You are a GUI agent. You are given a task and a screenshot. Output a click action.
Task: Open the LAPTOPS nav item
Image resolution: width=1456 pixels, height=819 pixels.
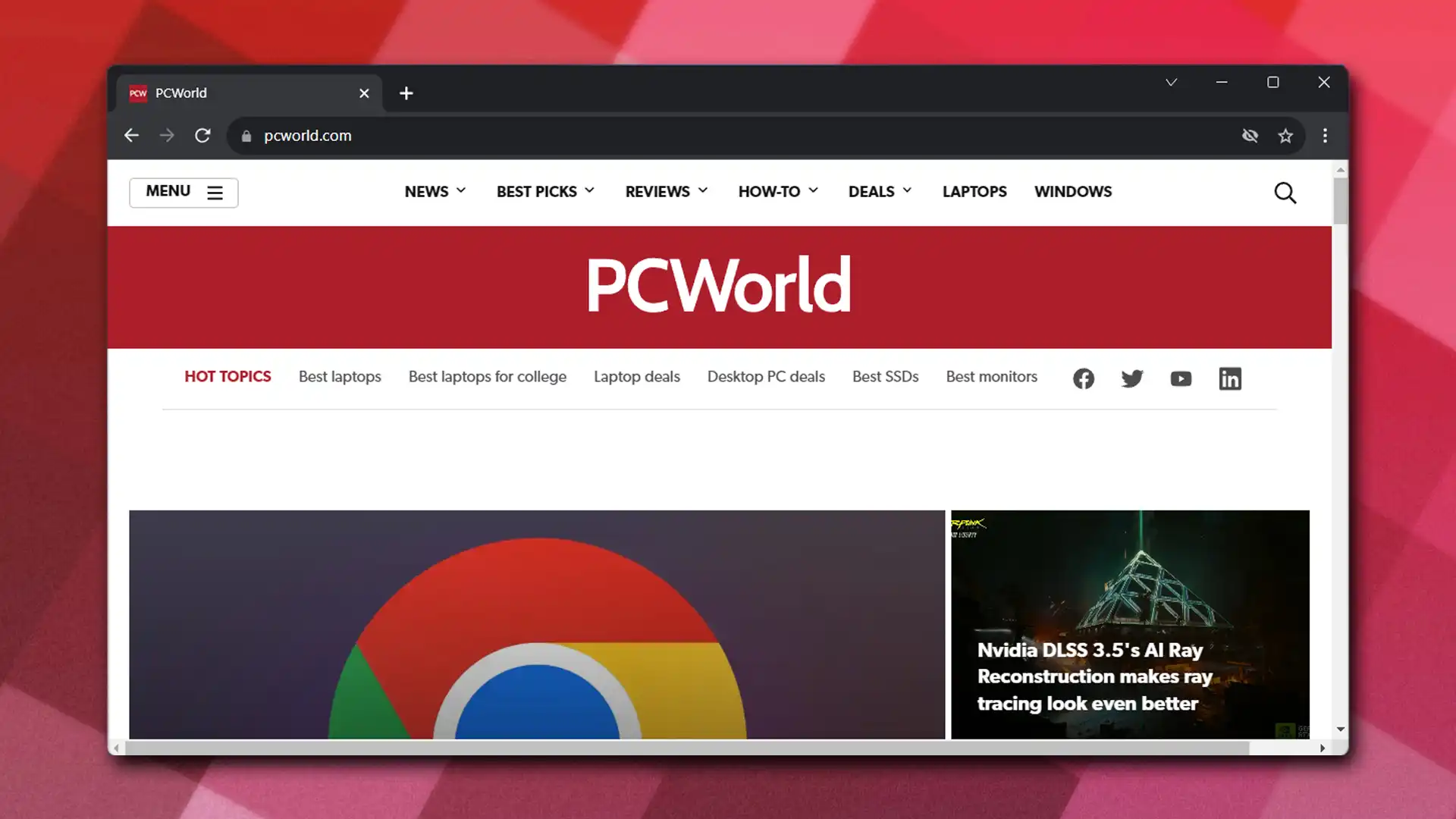click(974, 192)
